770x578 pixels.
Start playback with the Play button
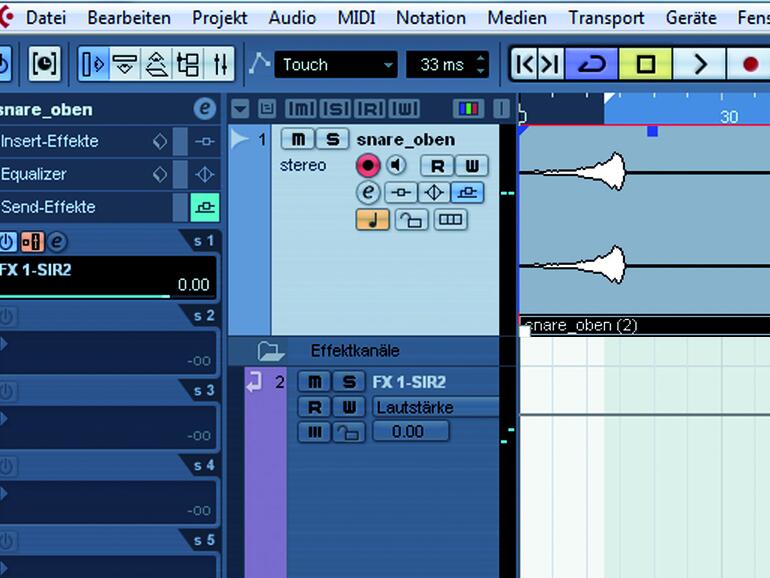pyautogui.click(x=699, y=64)
